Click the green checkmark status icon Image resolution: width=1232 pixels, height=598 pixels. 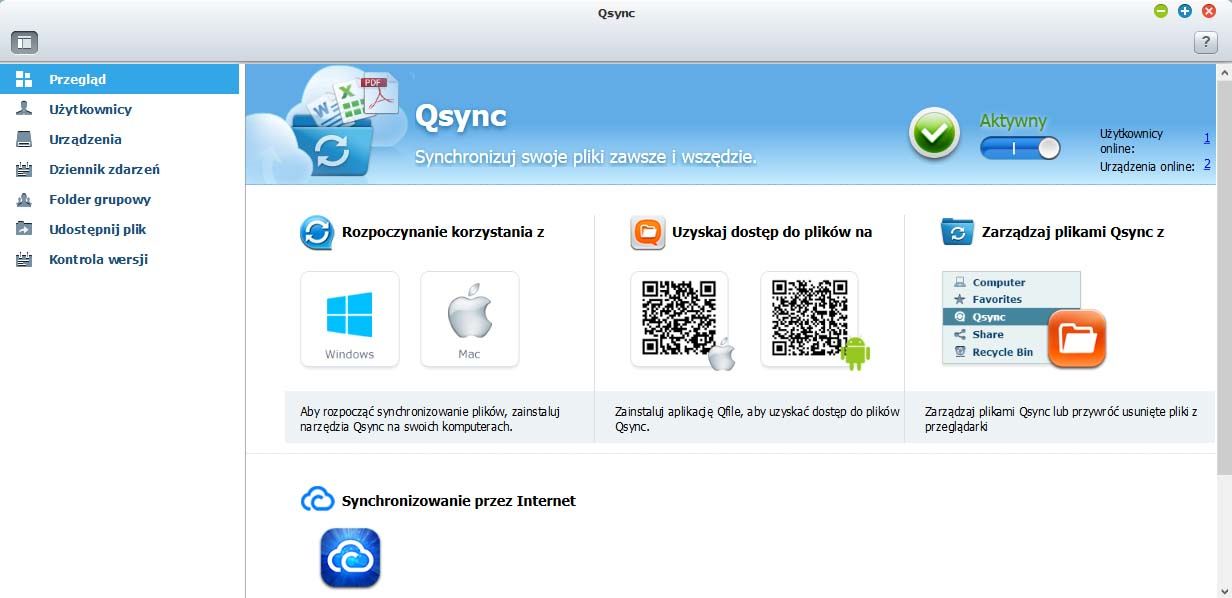[x=934, y=134]
